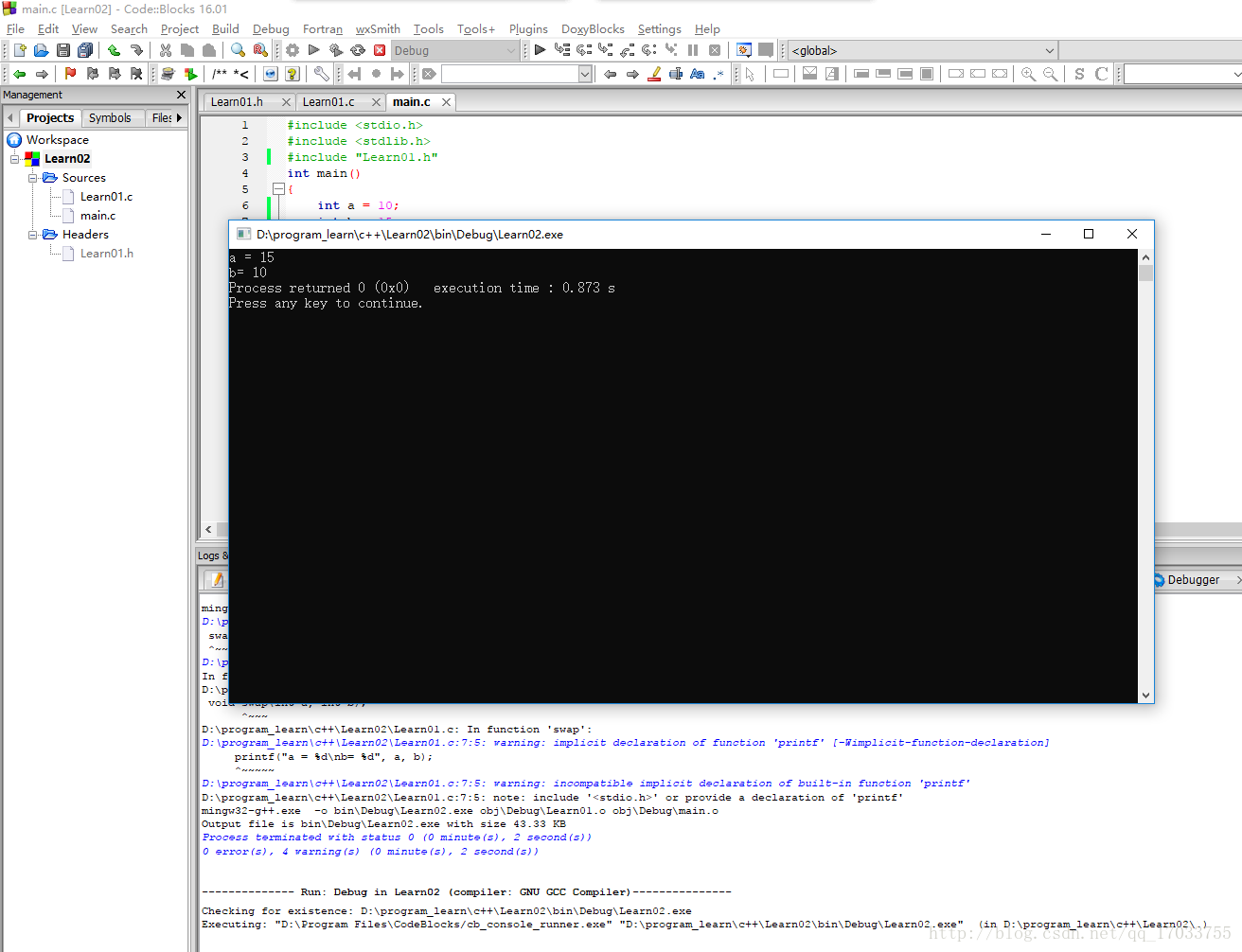Collapse the Headers folder
Viewport: 1242px width, 952px height.
[33, 235]
